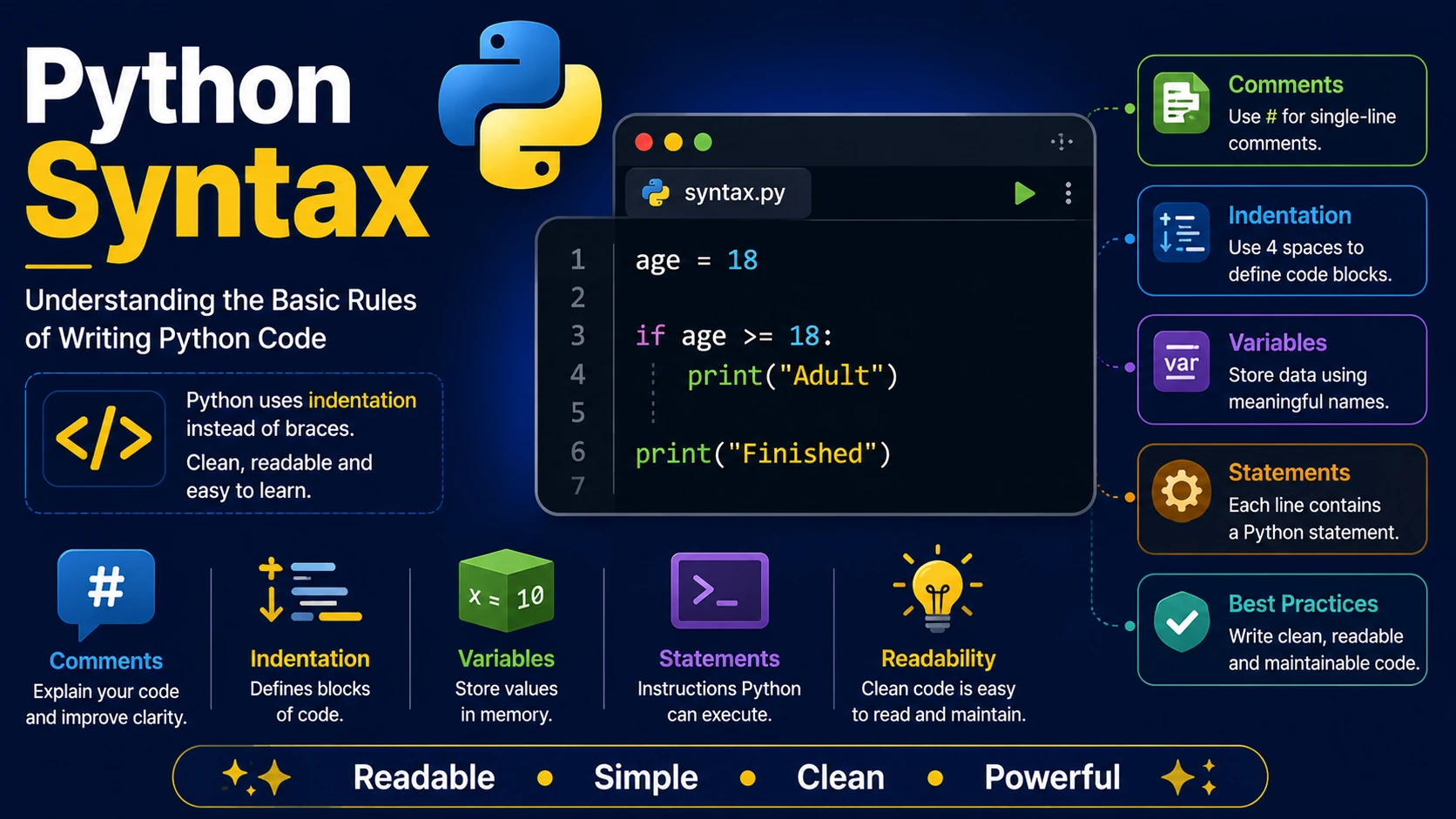Click the teal checkmark Best Practices icon
Screen dimensions: 1456x819
click(1181, 621)
